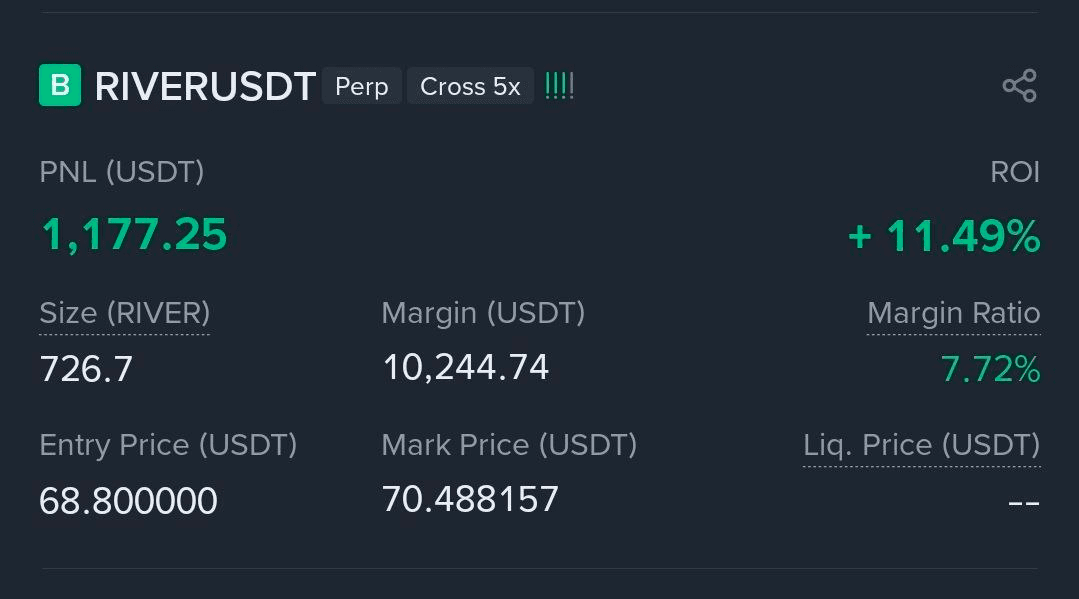The image size is (1079, 599).
Task: Click the Perp contract type badge
Action: tap(361, 86)
